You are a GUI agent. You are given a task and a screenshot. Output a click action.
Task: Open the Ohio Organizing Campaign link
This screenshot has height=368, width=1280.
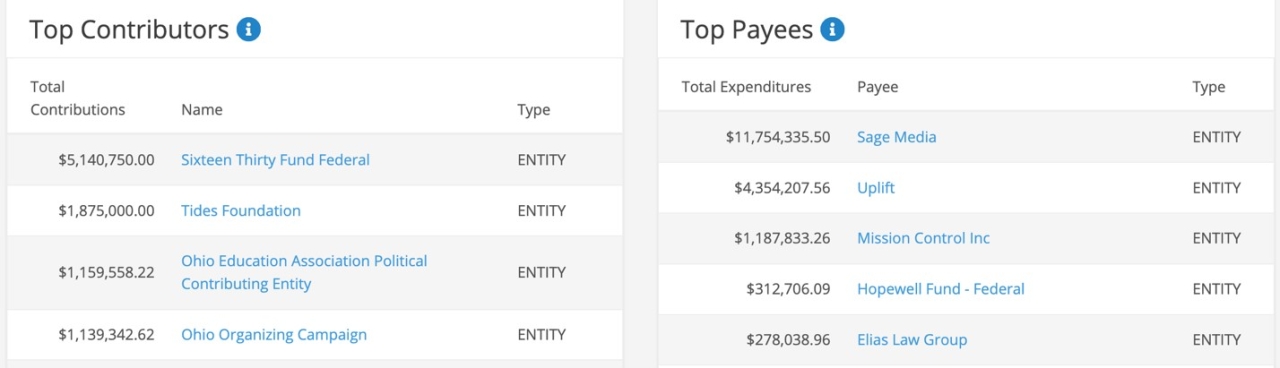coord(274,335)
